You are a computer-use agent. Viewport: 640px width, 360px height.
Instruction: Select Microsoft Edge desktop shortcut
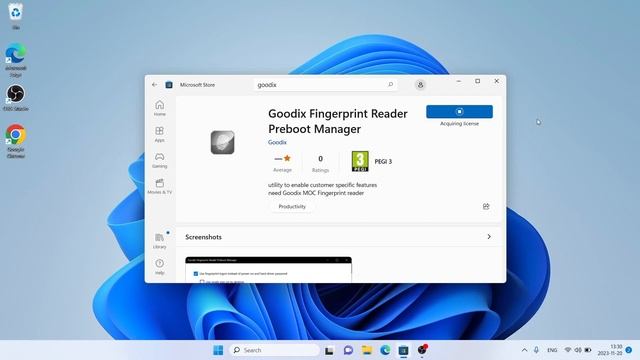pyautogui.click(x=16, y=60)
